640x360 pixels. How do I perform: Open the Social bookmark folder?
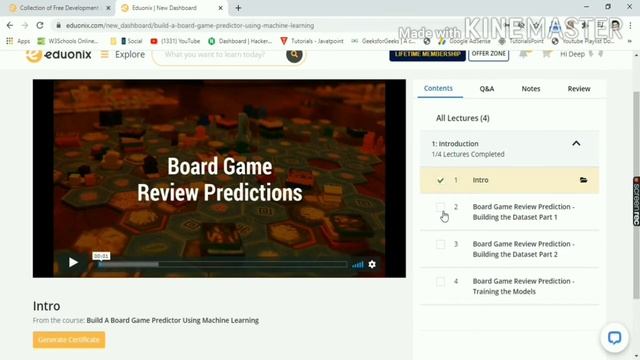tap(131, 41)
